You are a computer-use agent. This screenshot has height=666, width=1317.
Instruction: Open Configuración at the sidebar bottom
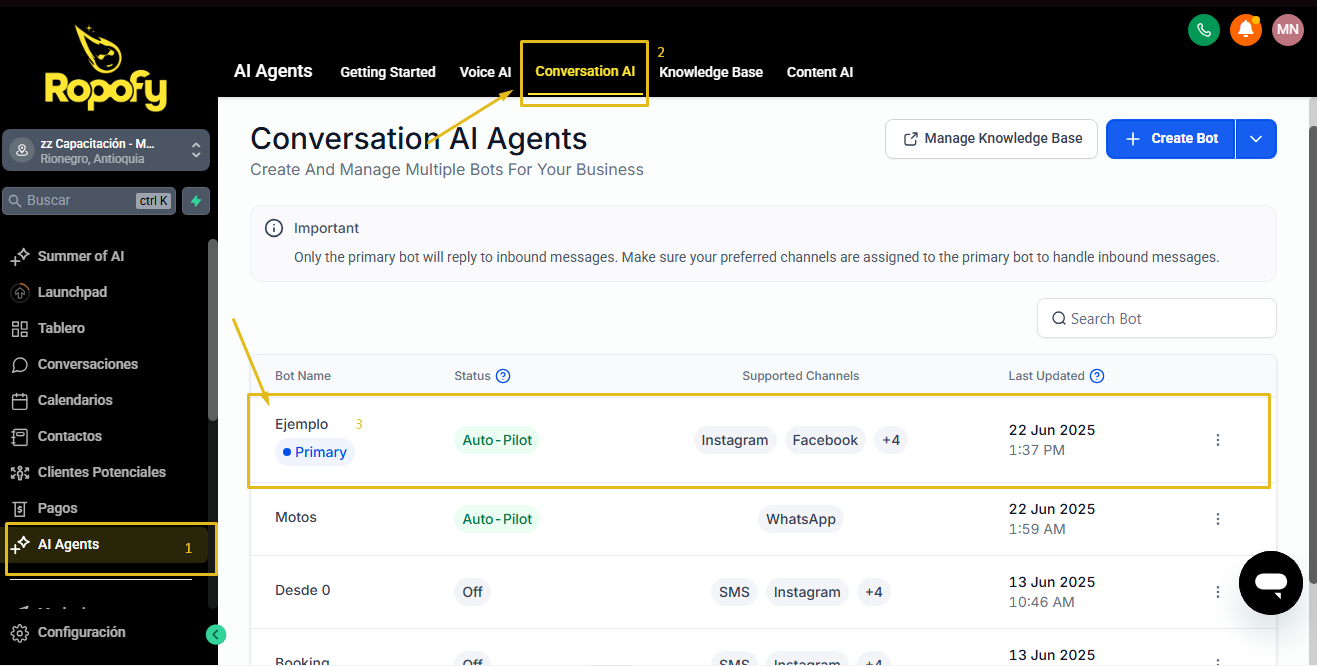point(82,633)
